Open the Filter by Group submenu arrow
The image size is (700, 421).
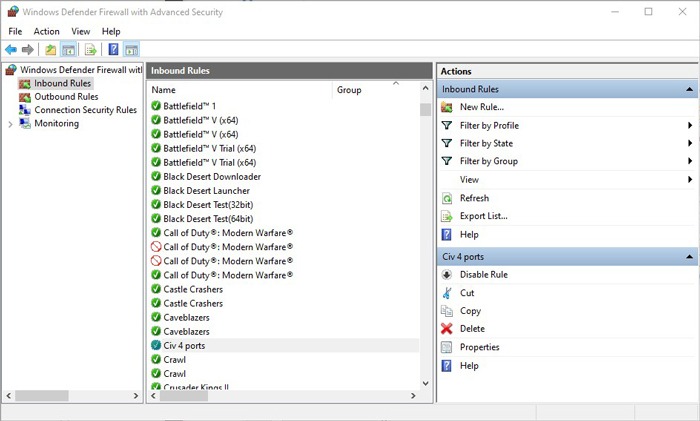(690, 161)
